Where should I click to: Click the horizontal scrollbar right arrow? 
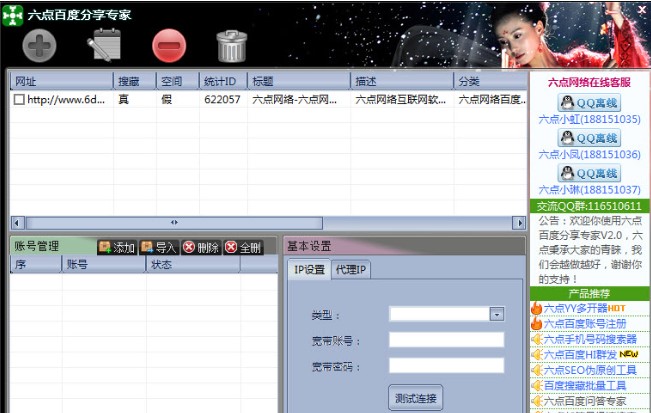point(519,223)
